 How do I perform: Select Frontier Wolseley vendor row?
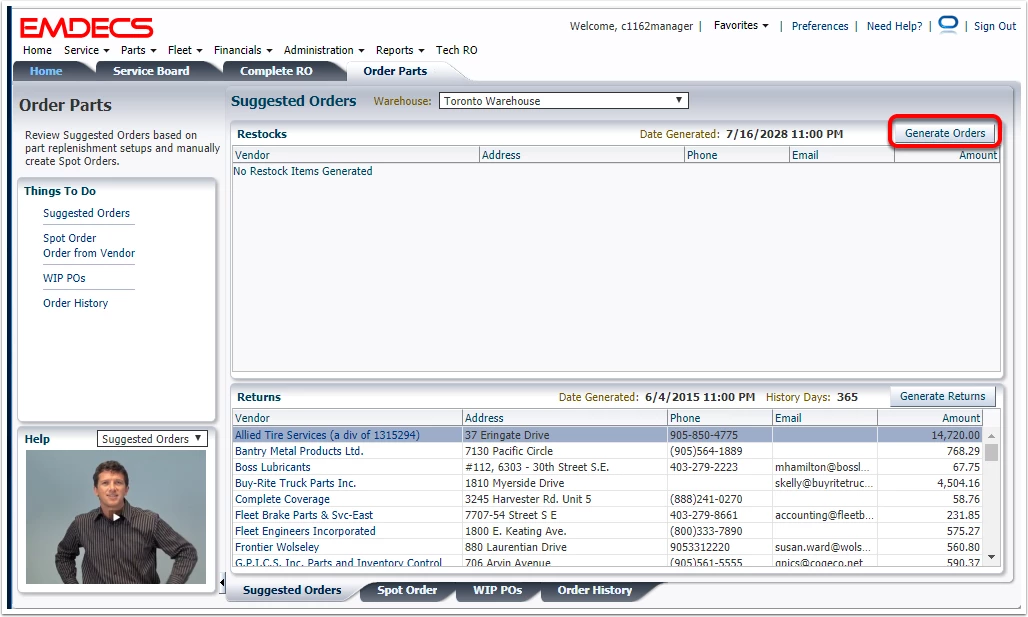608,547
